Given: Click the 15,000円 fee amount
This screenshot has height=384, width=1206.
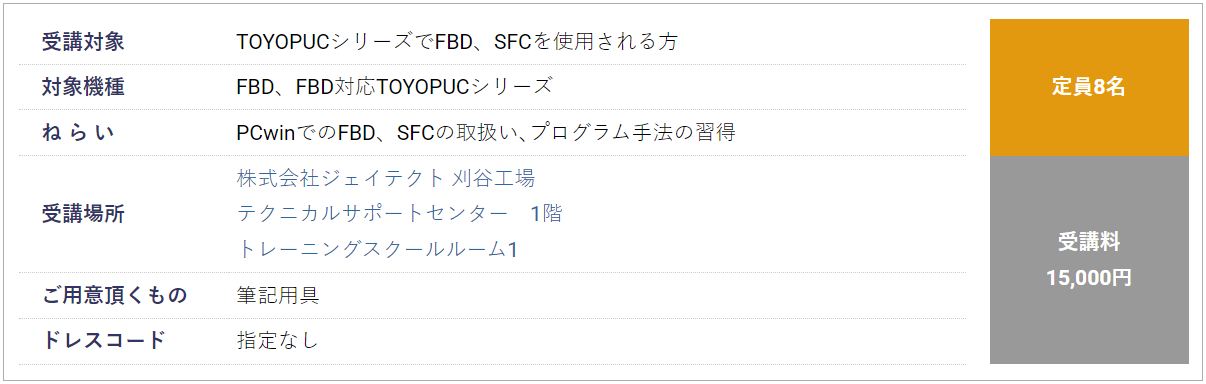Looking at the screenshot, I should (x=1089, y=278).
